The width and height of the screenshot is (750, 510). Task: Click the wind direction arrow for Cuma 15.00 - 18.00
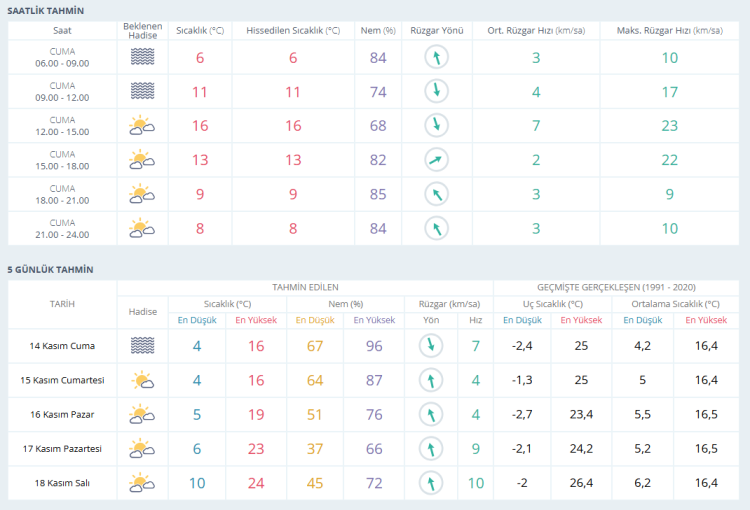tap(436, 159)
